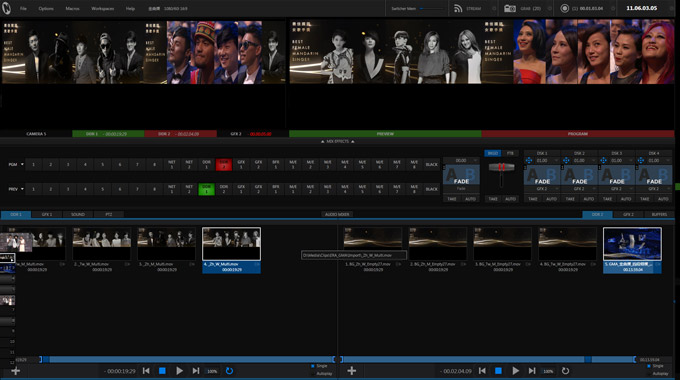This screenshot has height=380, width=680.
Task: Switch to the BUFFERS tab
Action: click(659, 214)
